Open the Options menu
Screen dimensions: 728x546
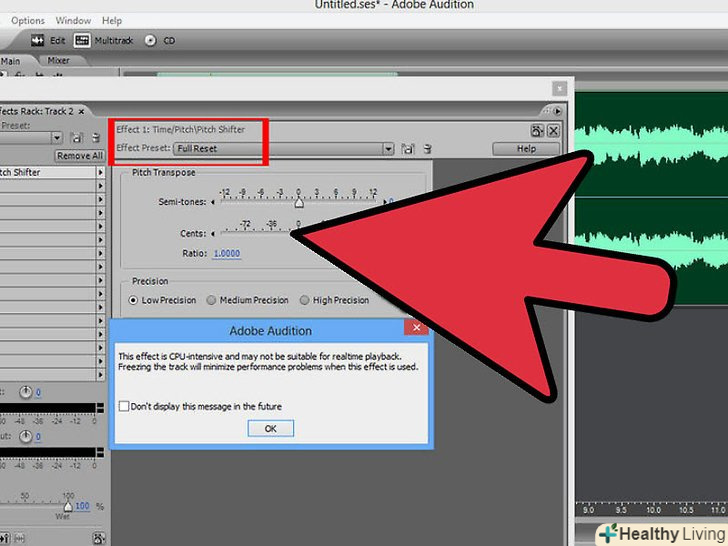28,21
